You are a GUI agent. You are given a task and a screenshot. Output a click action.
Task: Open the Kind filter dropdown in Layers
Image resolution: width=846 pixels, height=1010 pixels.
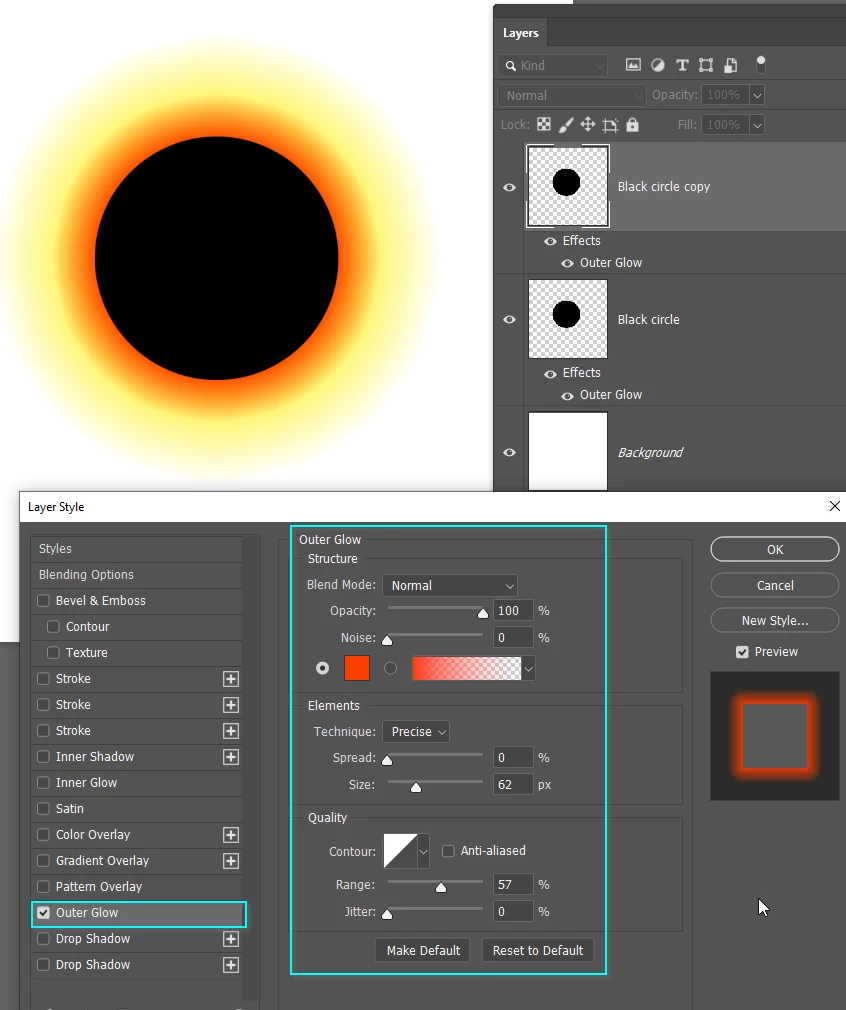(x=553, y=66)
